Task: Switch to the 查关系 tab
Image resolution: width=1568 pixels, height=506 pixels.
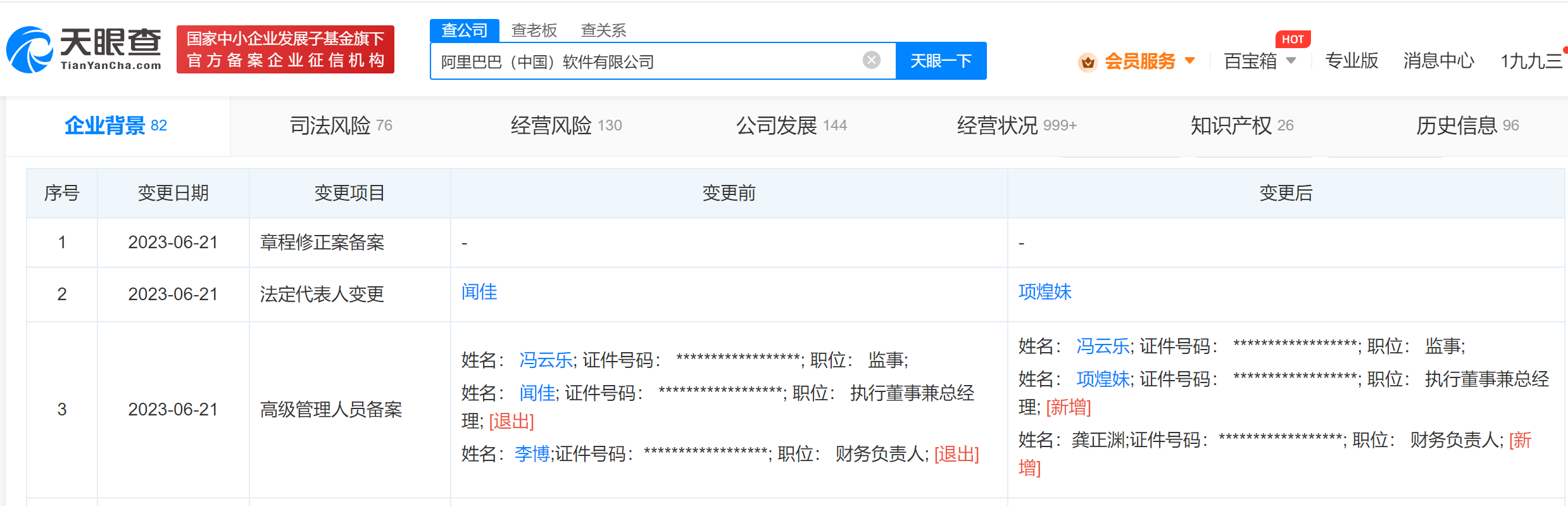Action: point(603,30)
